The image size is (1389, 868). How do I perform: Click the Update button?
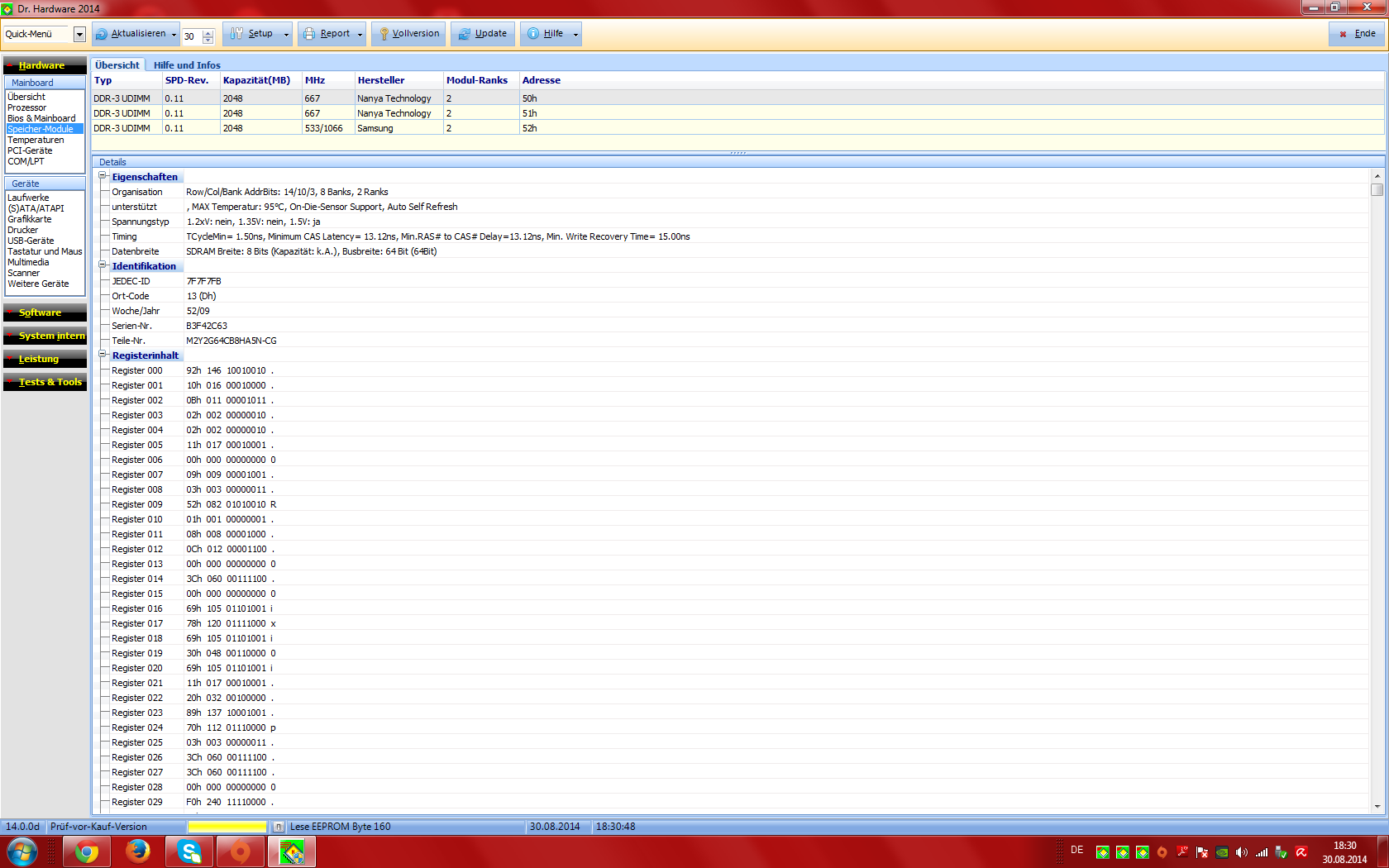tap(482, 34)
